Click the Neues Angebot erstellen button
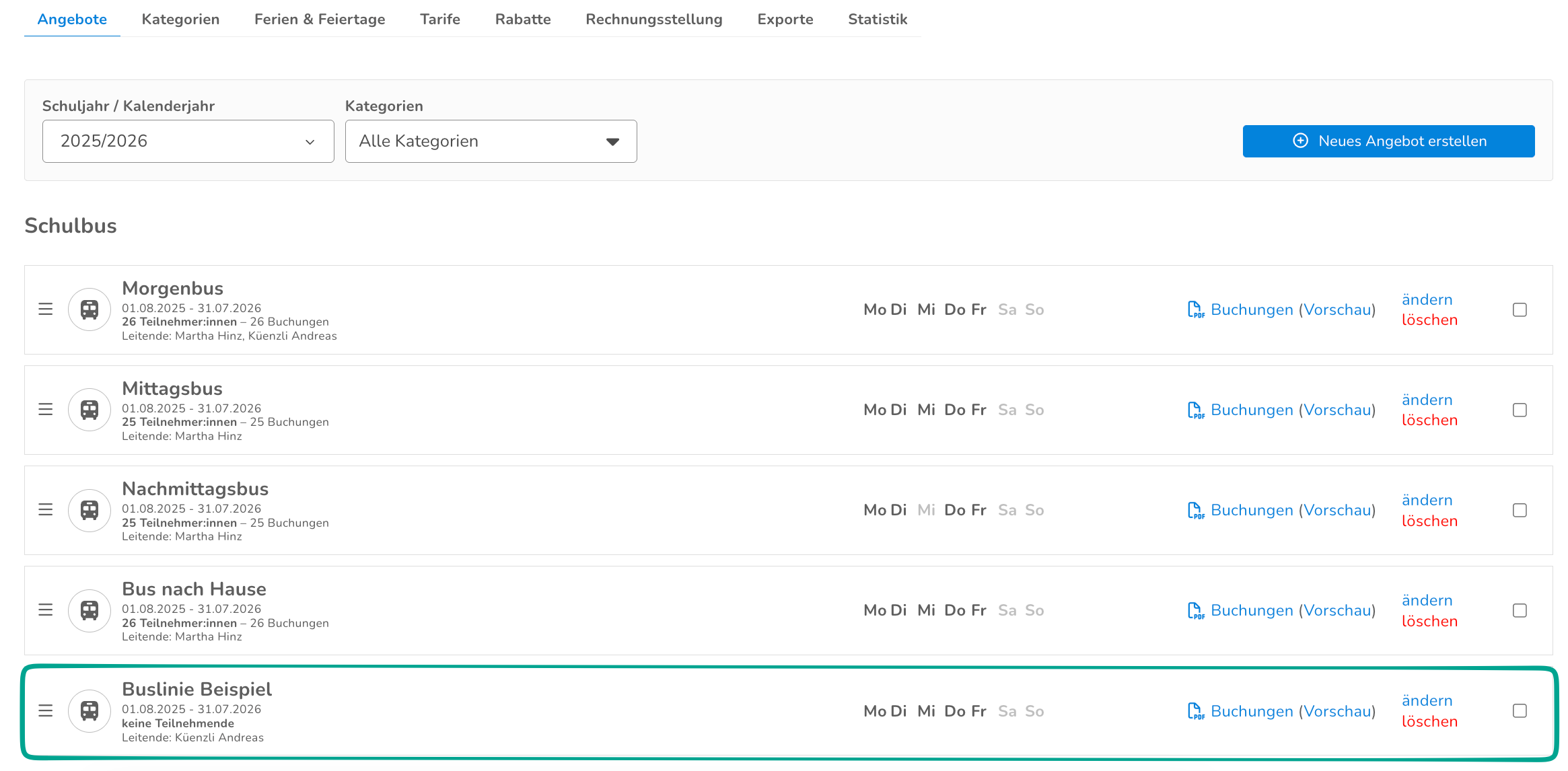1568x771 pixels. [1388, 141]
